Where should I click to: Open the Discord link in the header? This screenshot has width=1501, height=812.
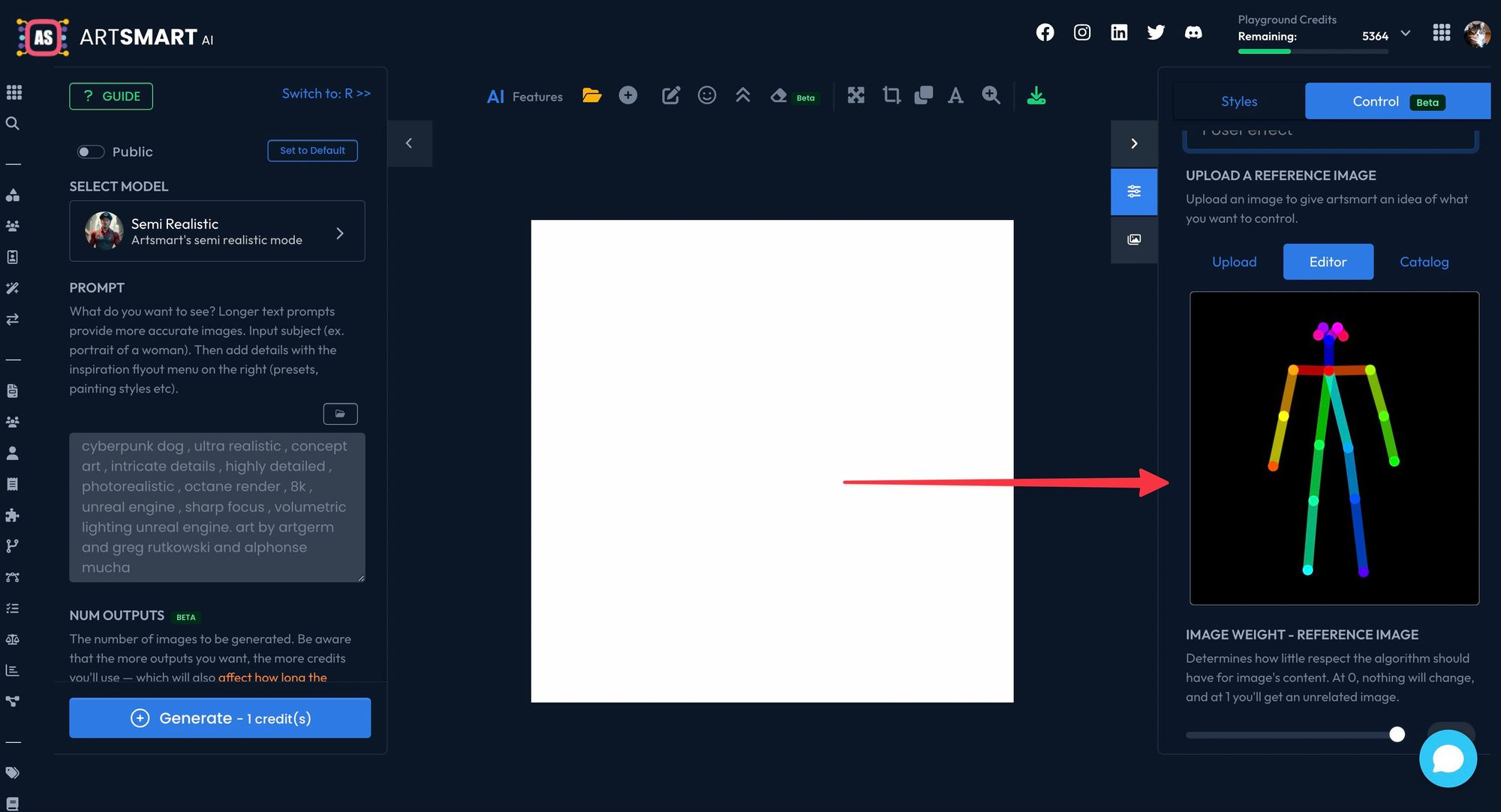click(x=1193, y=32)
